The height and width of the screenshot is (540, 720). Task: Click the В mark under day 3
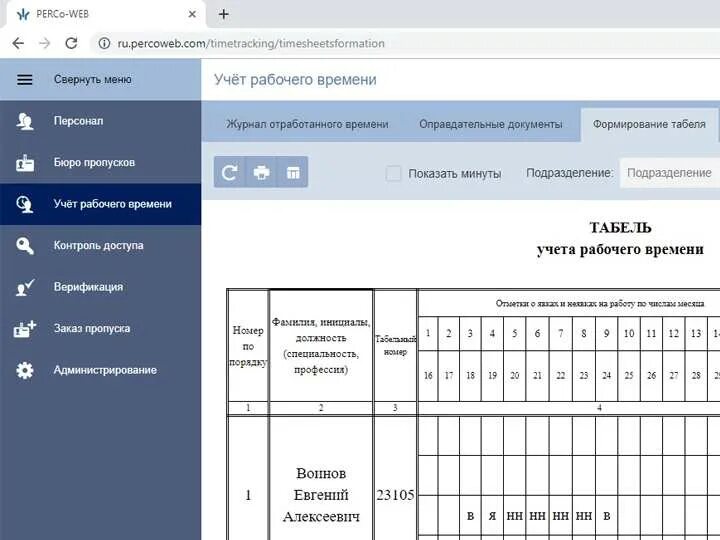tap(470, 516)
